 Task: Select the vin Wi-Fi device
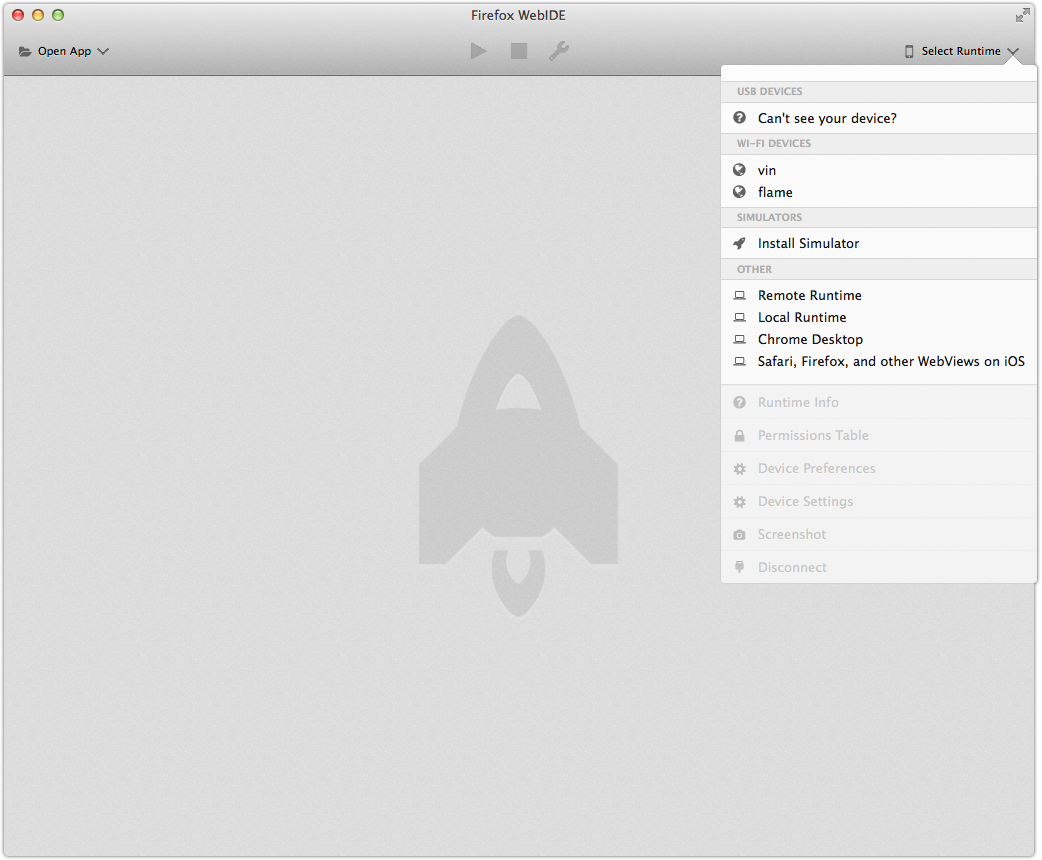click(x=879, y=170)
